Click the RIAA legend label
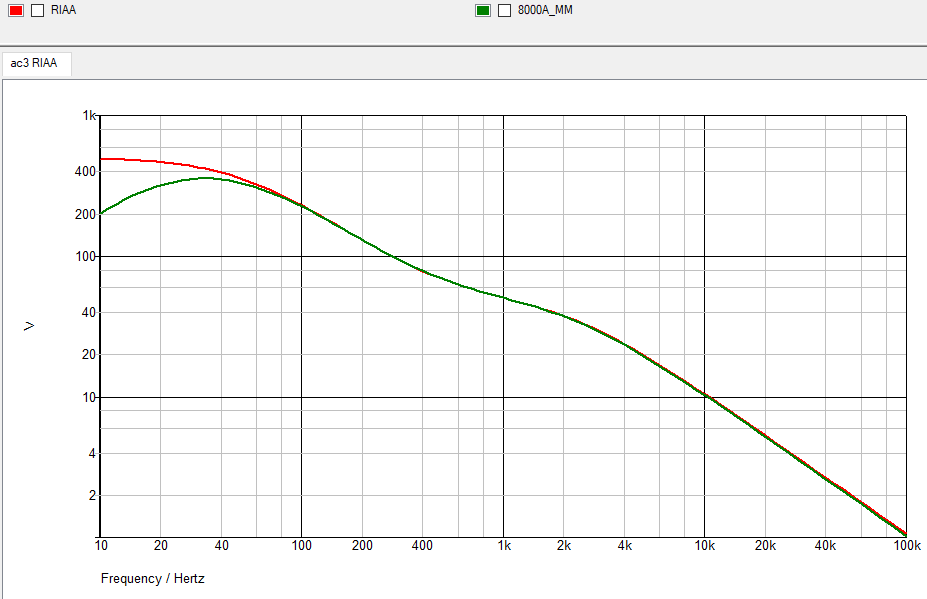The height and width of the screenshot is (599, 927). click(63, 10)
